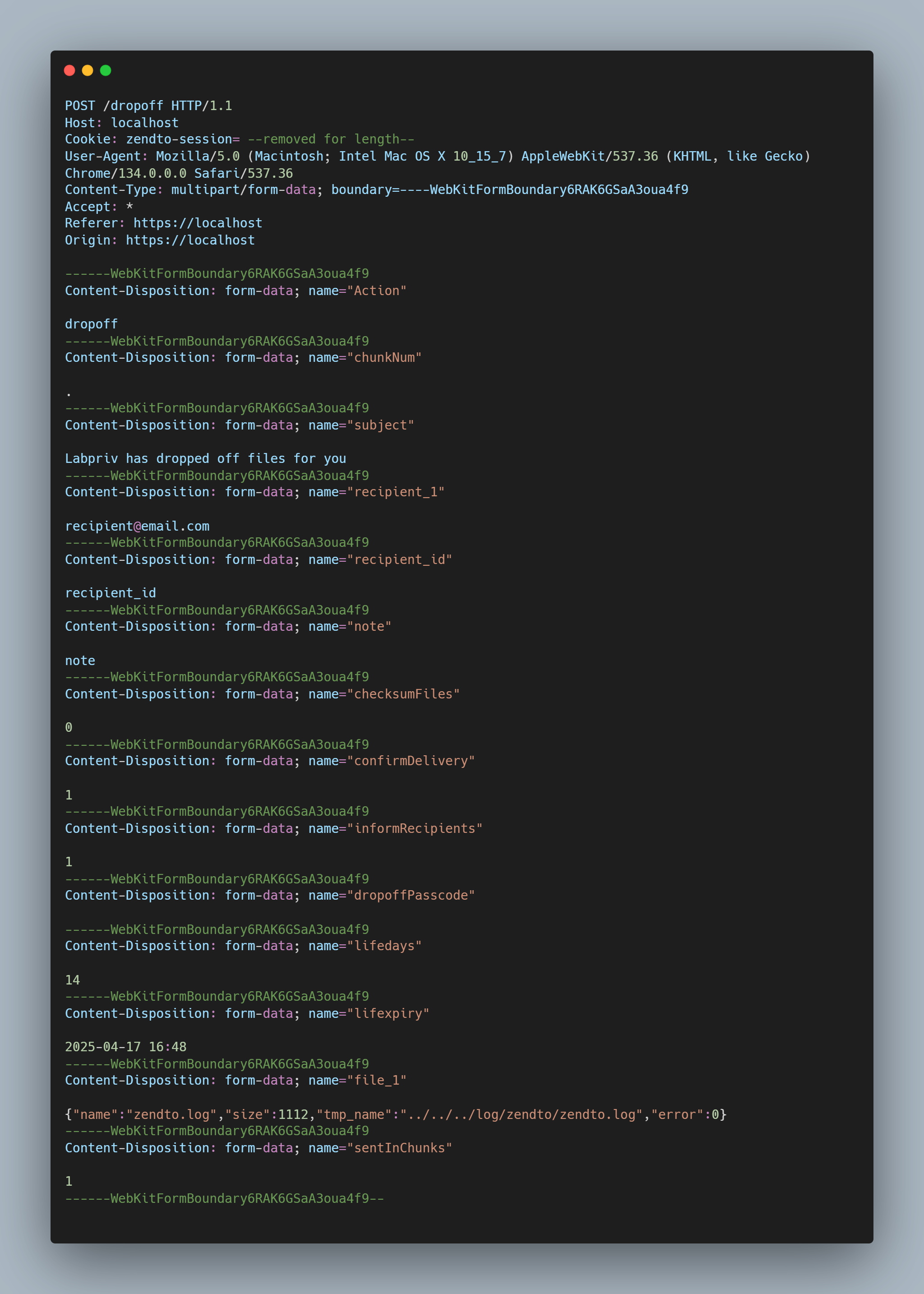Click the name="chunkNum" field text

tap(365, 358)
